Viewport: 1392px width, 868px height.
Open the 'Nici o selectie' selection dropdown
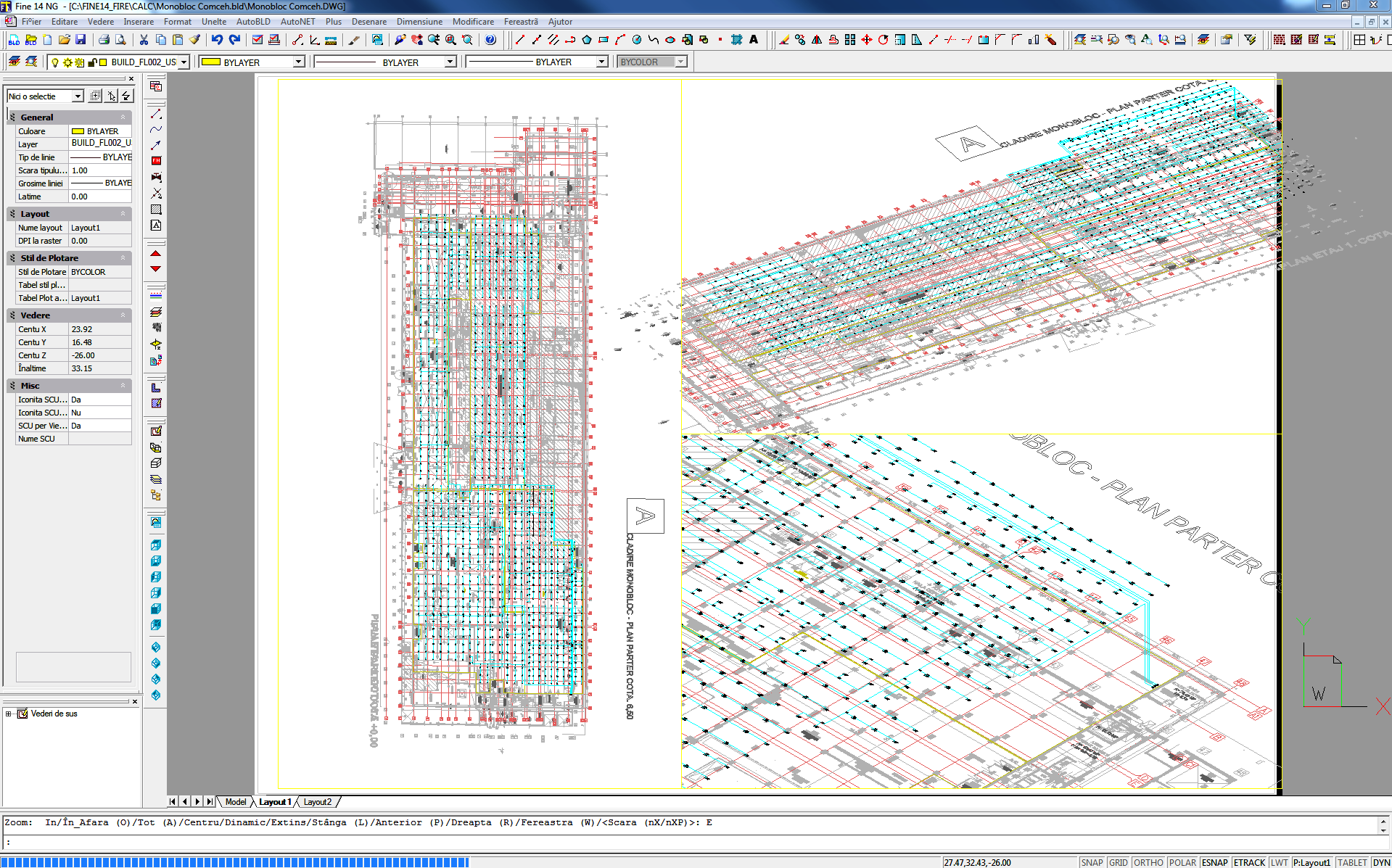coord(78,96)
